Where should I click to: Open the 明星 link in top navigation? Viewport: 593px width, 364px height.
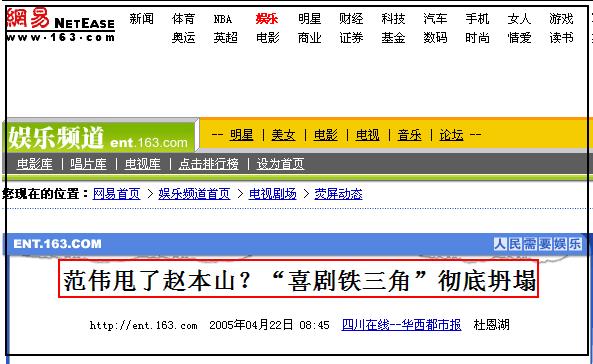(x=309, y=19)
